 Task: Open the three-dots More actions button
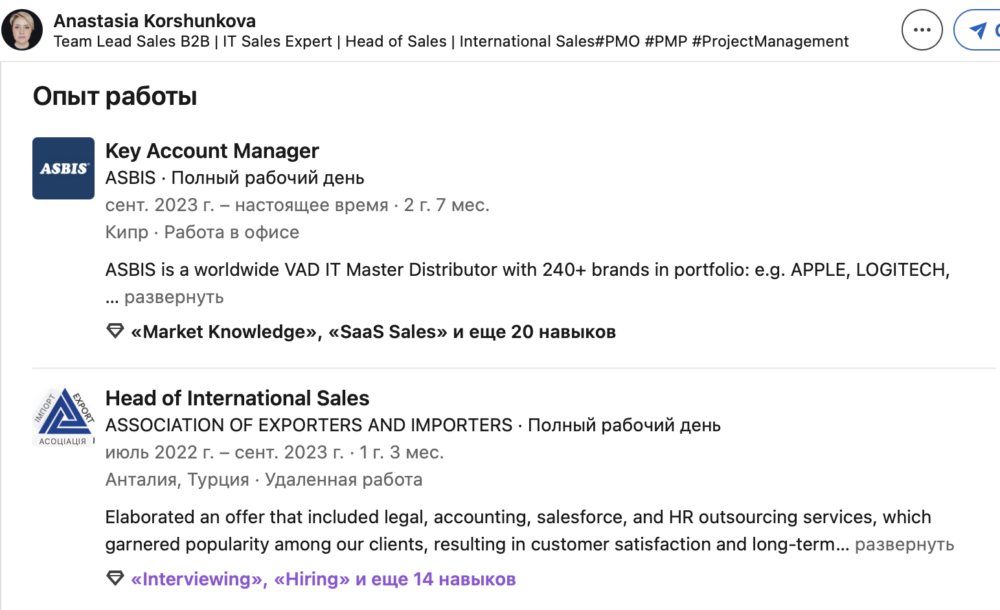point(922,30)
